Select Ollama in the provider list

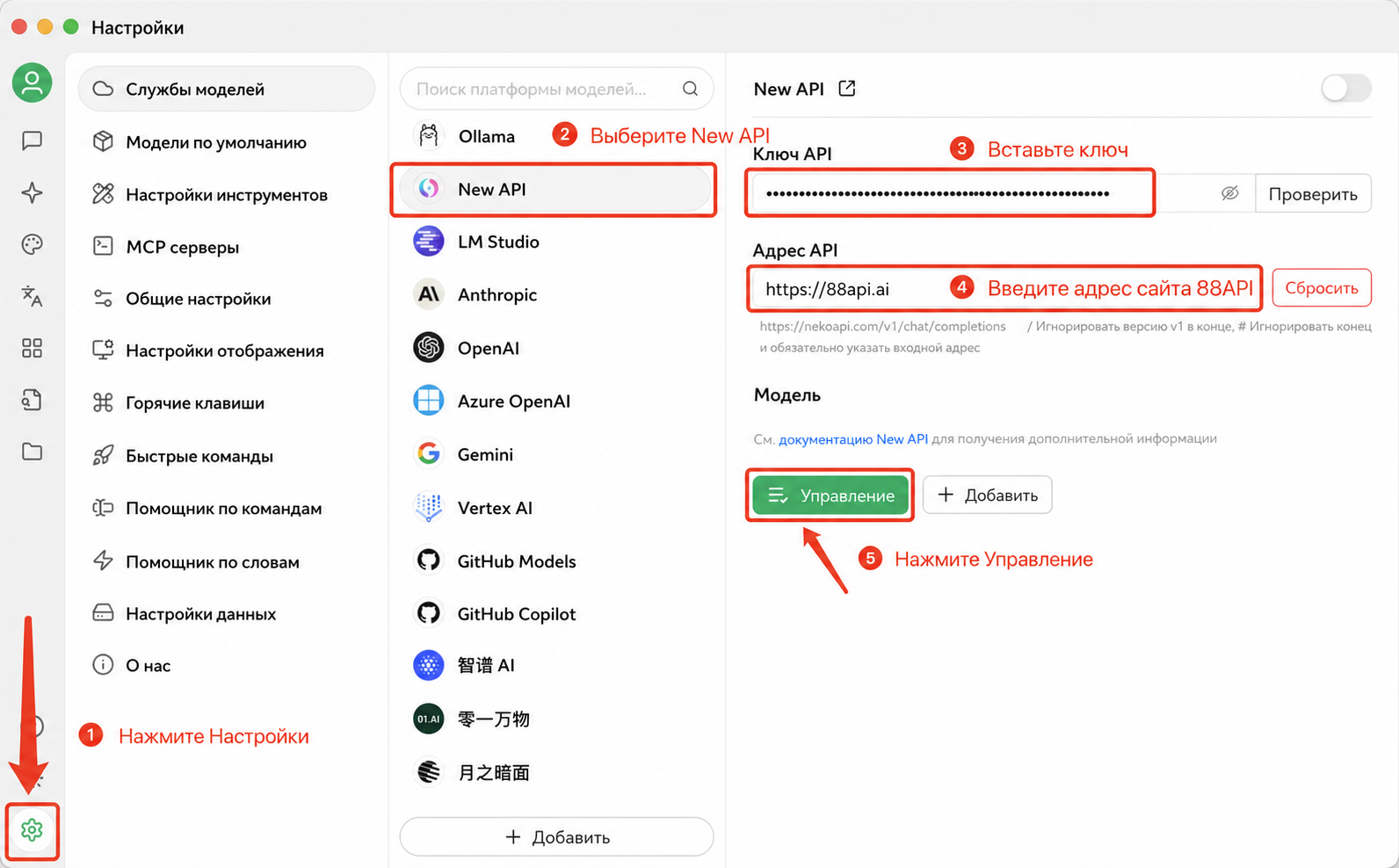[556, 136]
